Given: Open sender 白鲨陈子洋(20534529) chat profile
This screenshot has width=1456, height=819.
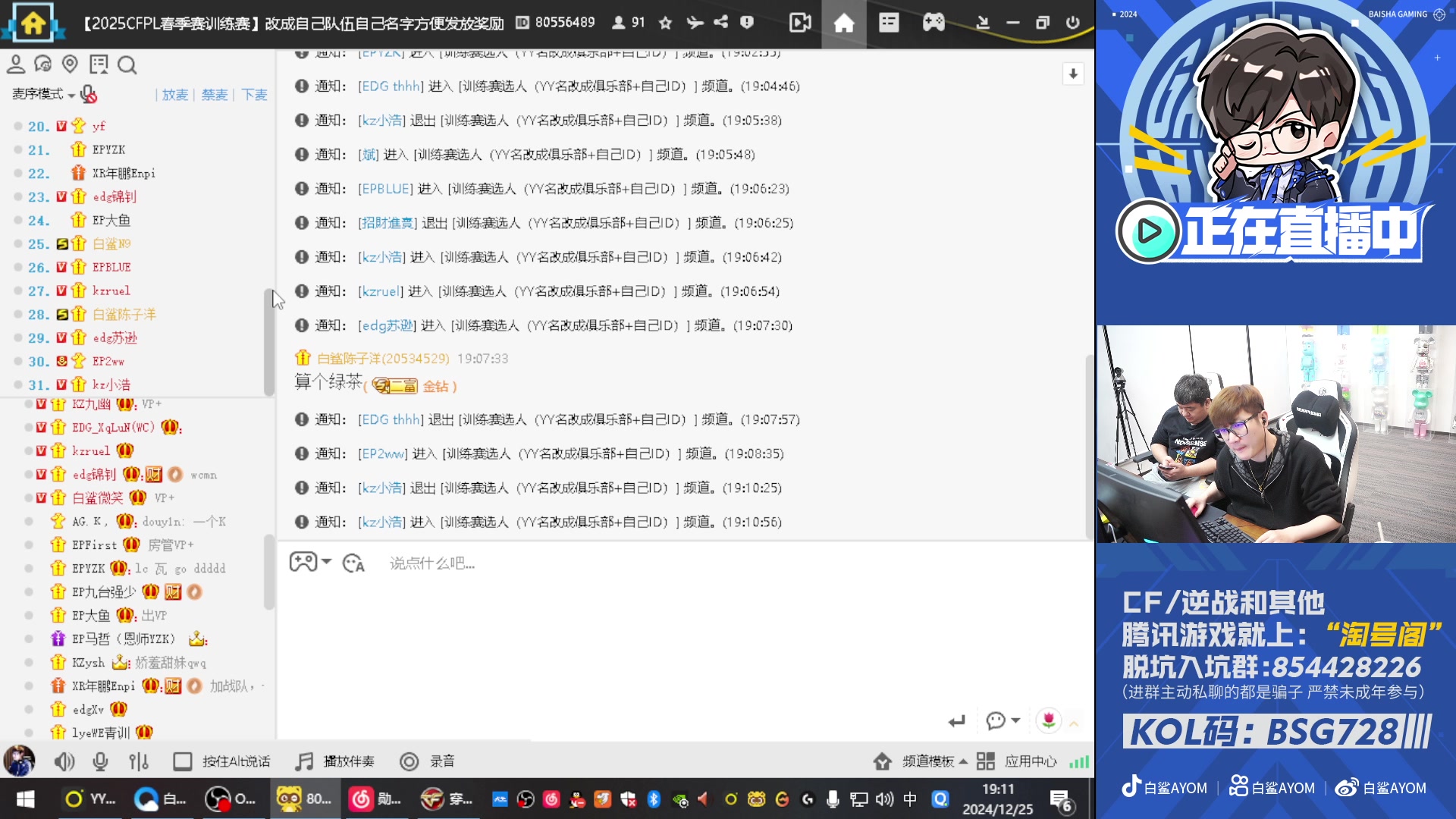Looking at the screenshot, I should (383, 358).
